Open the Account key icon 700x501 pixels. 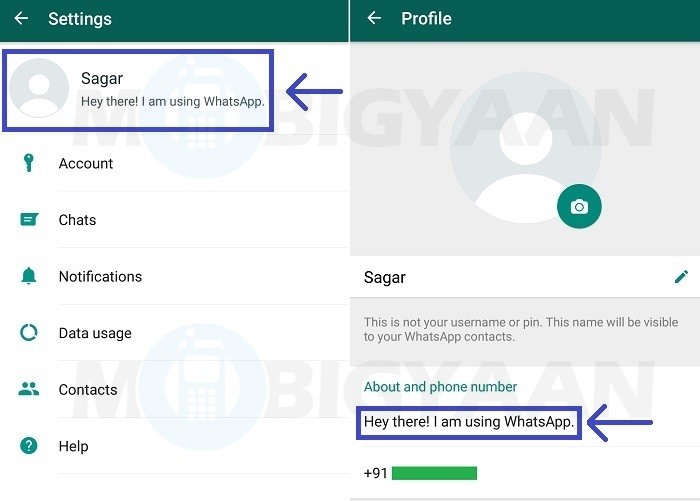click(x=29, y=163)
